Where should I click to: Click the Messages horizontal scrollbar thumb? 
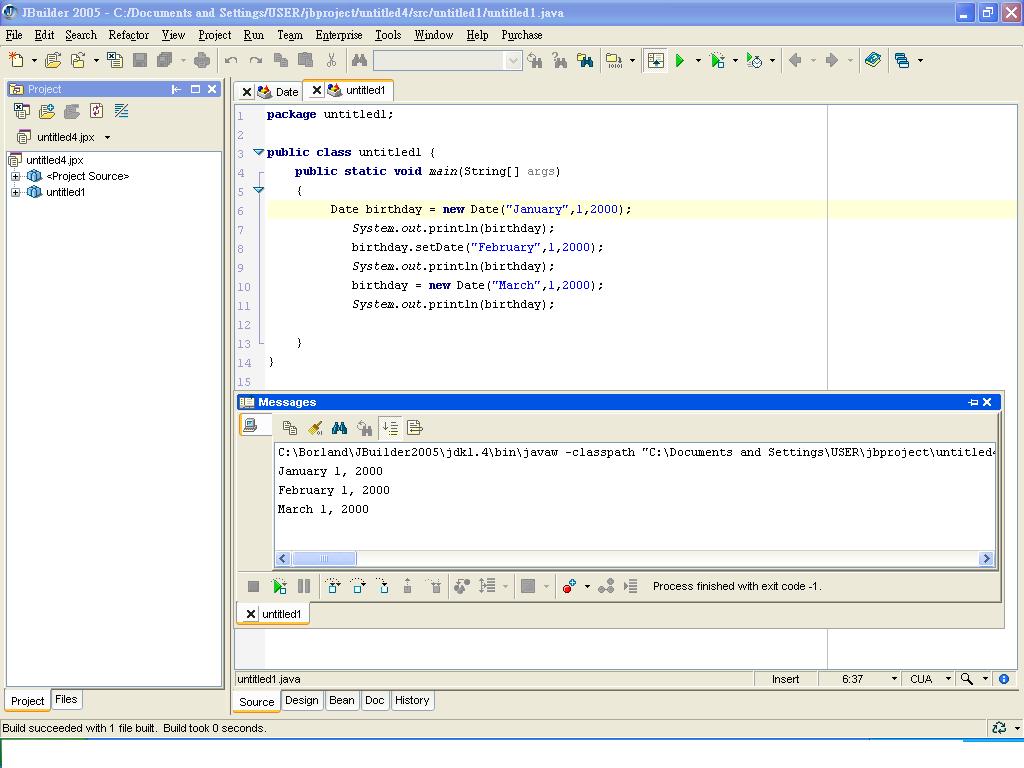click(324, 558)
